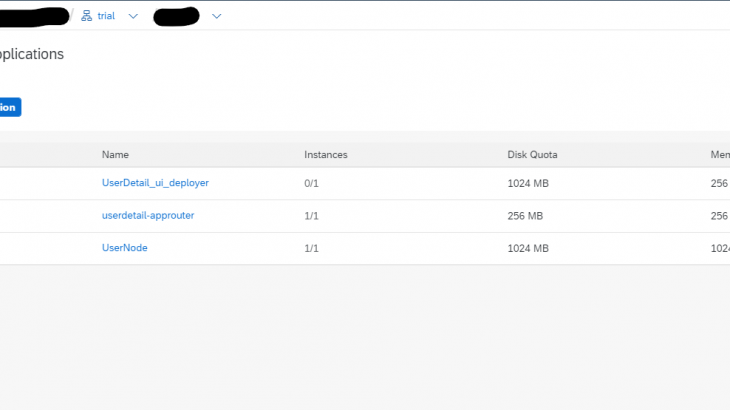This screenshot has height=410, width=730.
Task: Select the 1024 MB disk quota of UserNode
Action: 528,249
